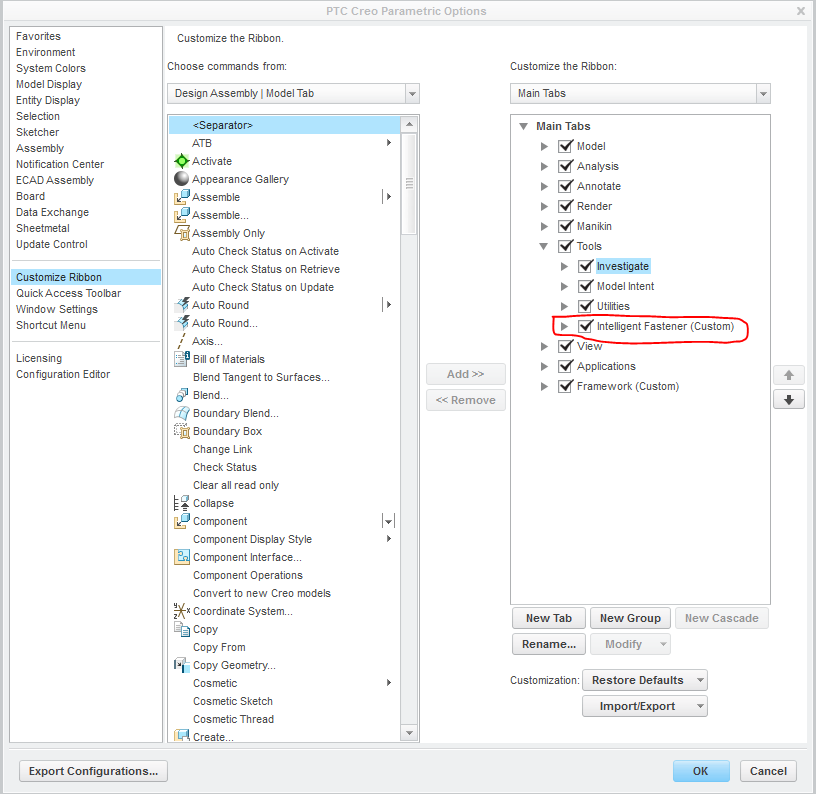Click the Rename... button
The height and width of the screenshot is (794, 816).
click(549, 644)
